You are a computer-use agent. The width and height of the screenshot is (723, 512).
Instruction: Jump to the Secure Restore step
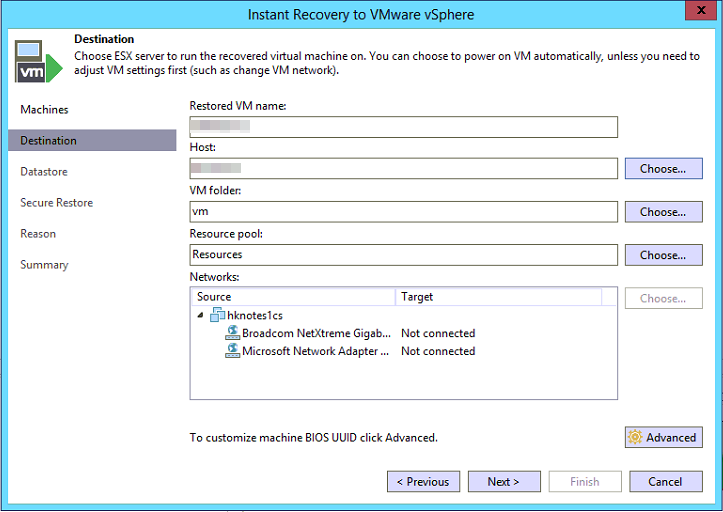coord(56,202)
